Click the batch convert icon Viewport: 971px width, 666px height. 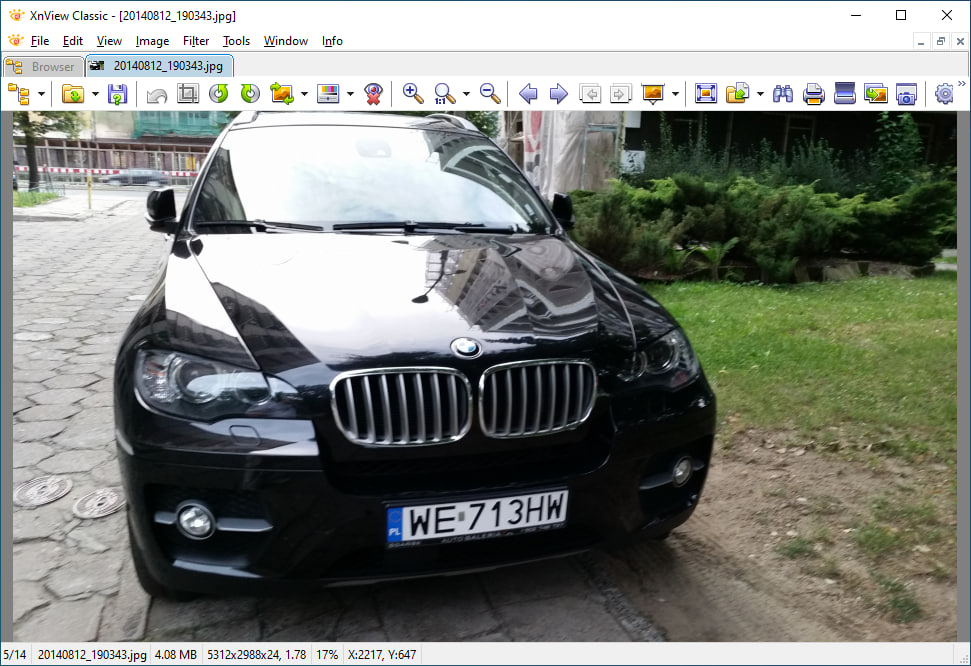coord(876,94)
